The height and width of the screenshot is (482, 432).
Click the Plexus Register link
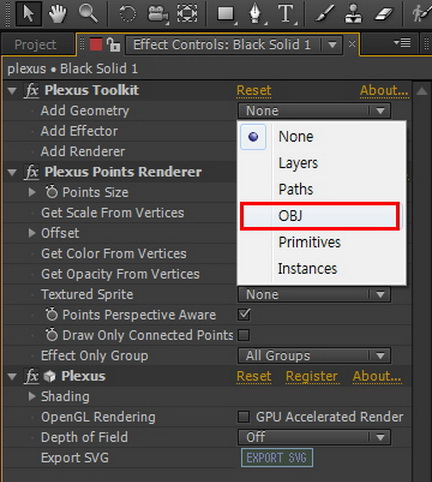312,376
